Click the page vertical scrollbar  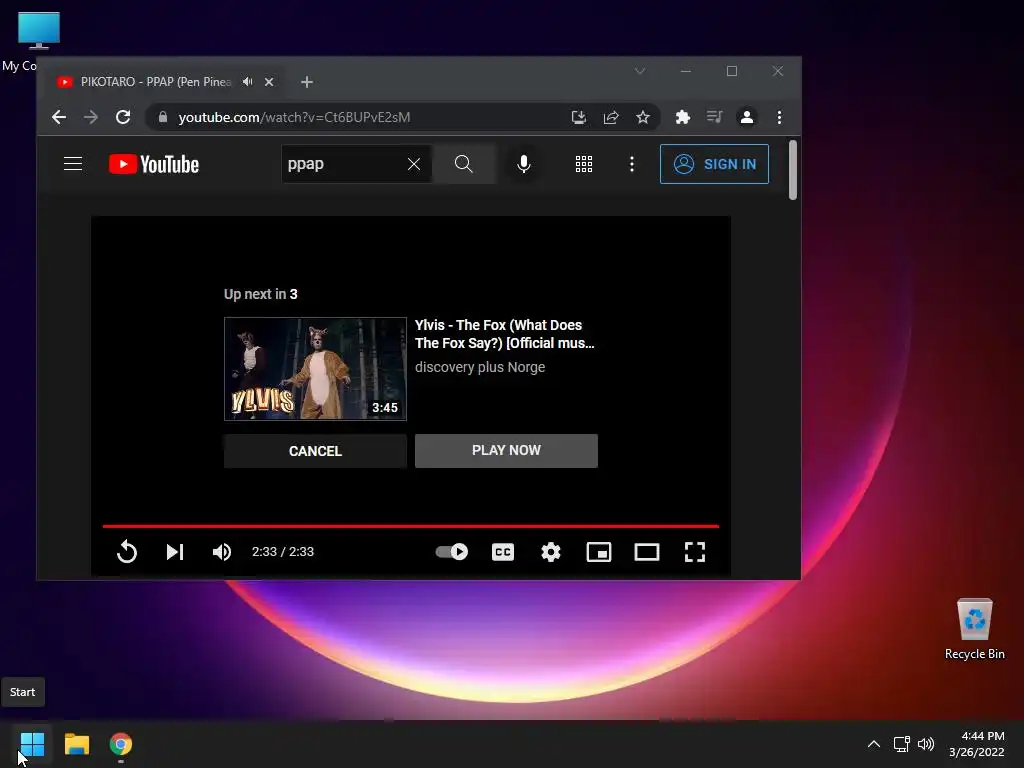point(793,170)
